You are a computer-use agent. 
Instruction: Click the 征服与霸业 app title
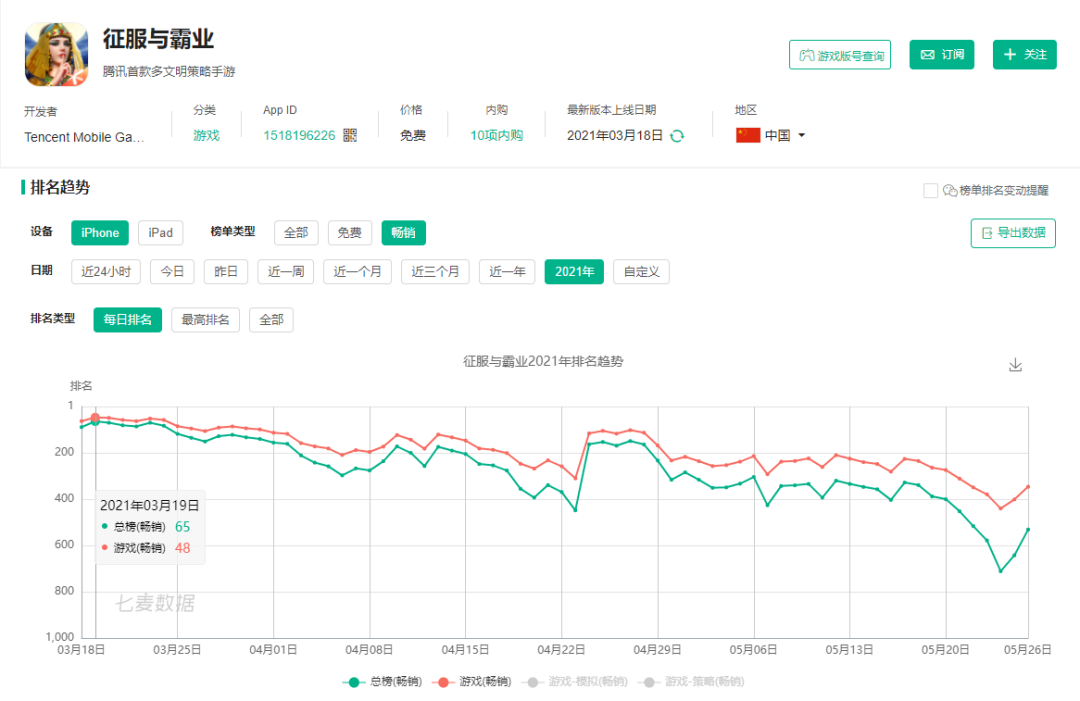coord(158,39)
